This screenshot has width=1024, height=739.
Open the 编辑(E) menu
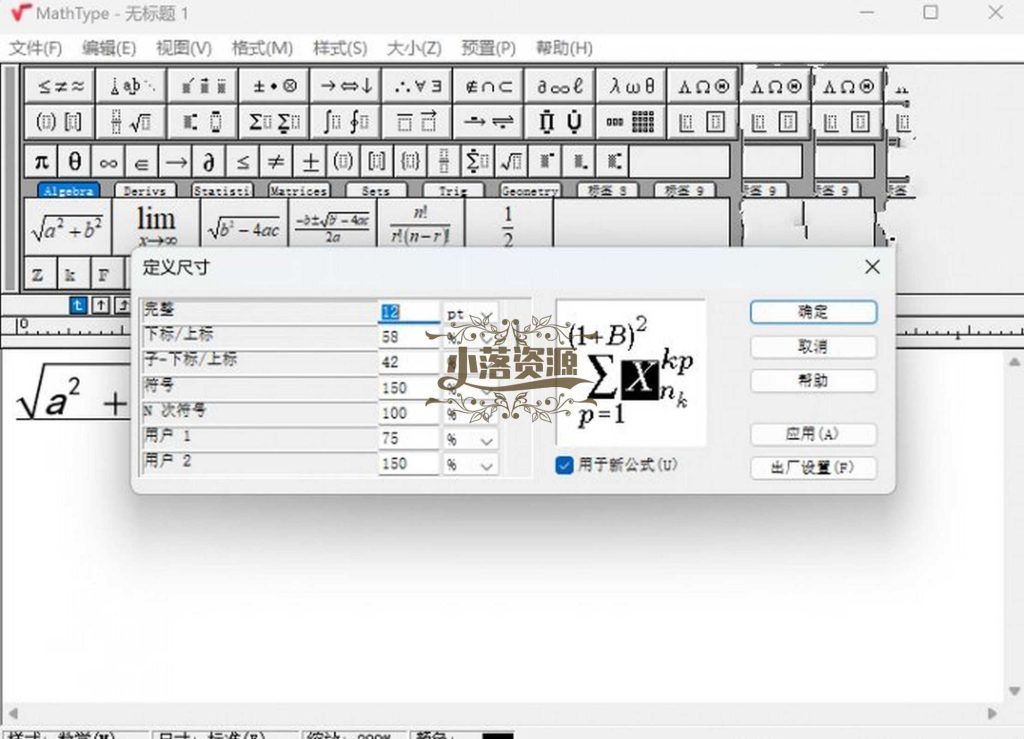point(109,48)
